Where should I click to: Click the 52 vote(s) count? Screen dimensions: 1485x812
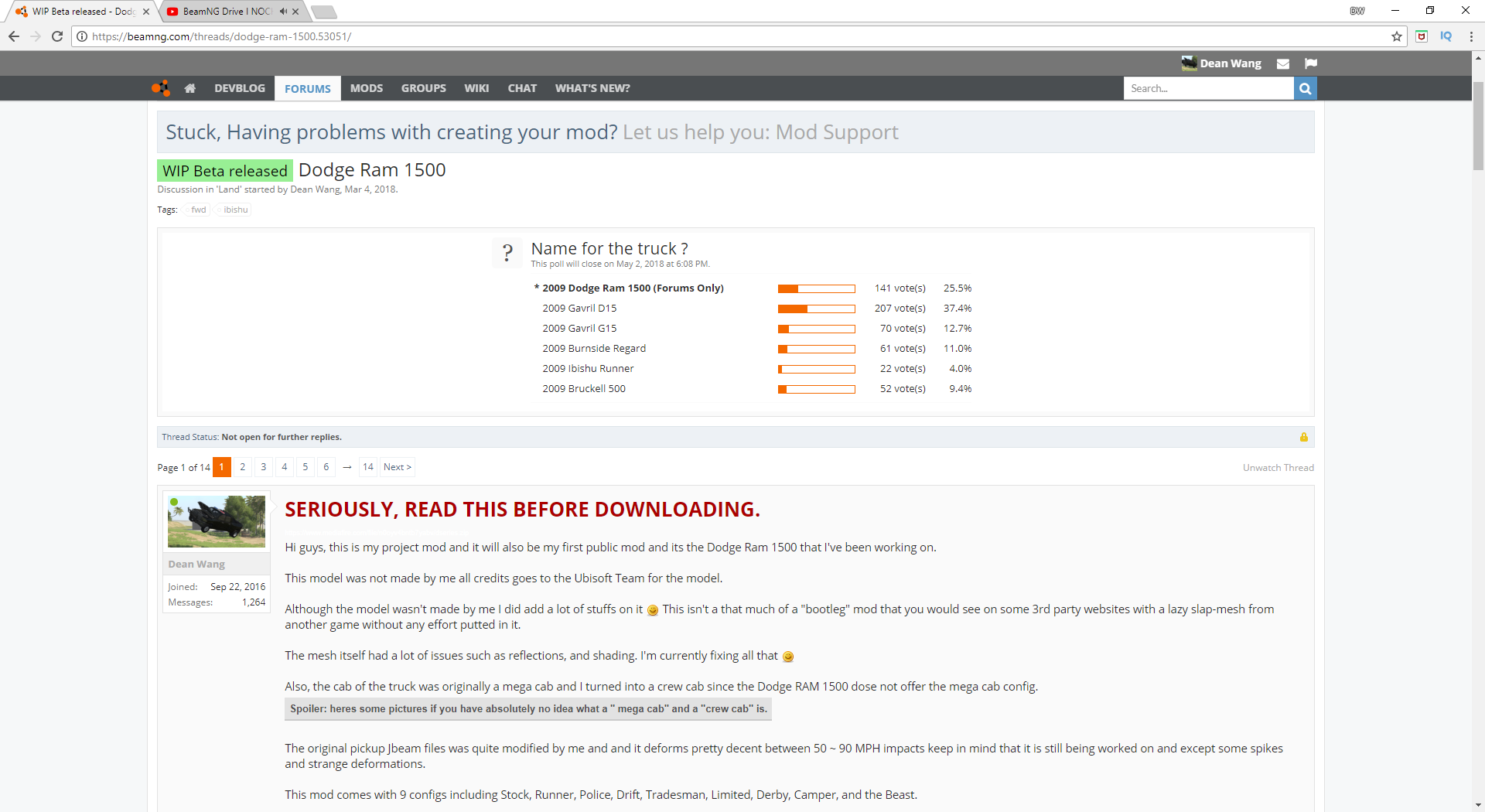[x=903, y=389]
